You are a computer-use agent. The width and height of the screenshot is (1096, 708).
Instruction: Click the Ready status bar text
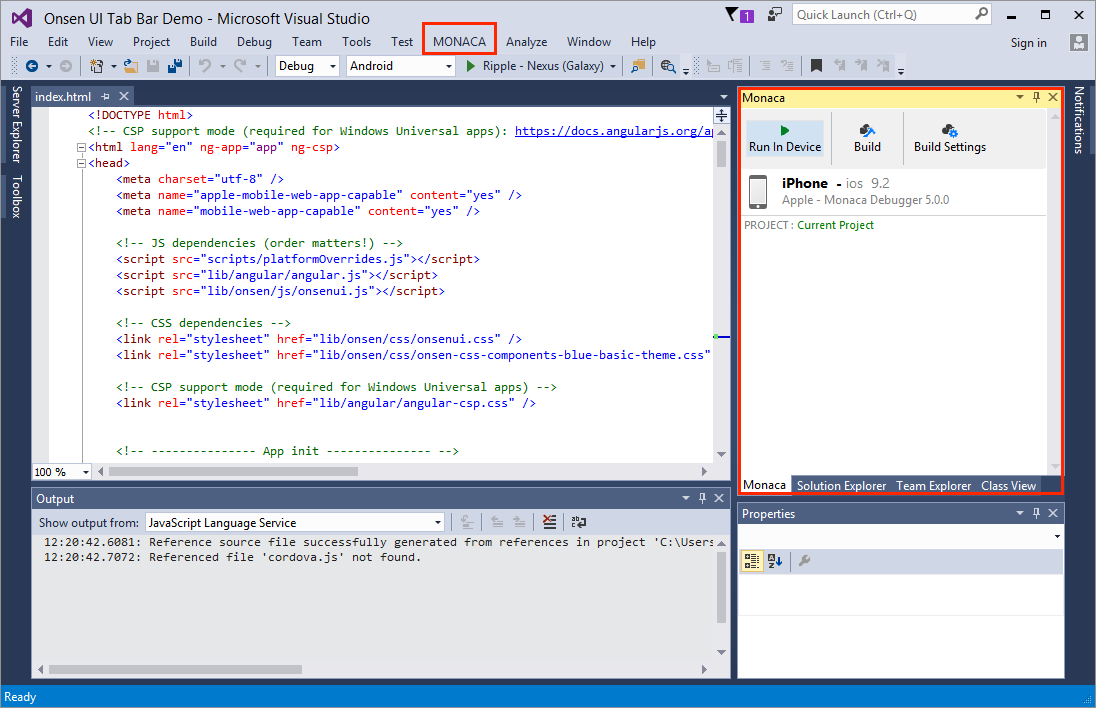coord(20,697)
